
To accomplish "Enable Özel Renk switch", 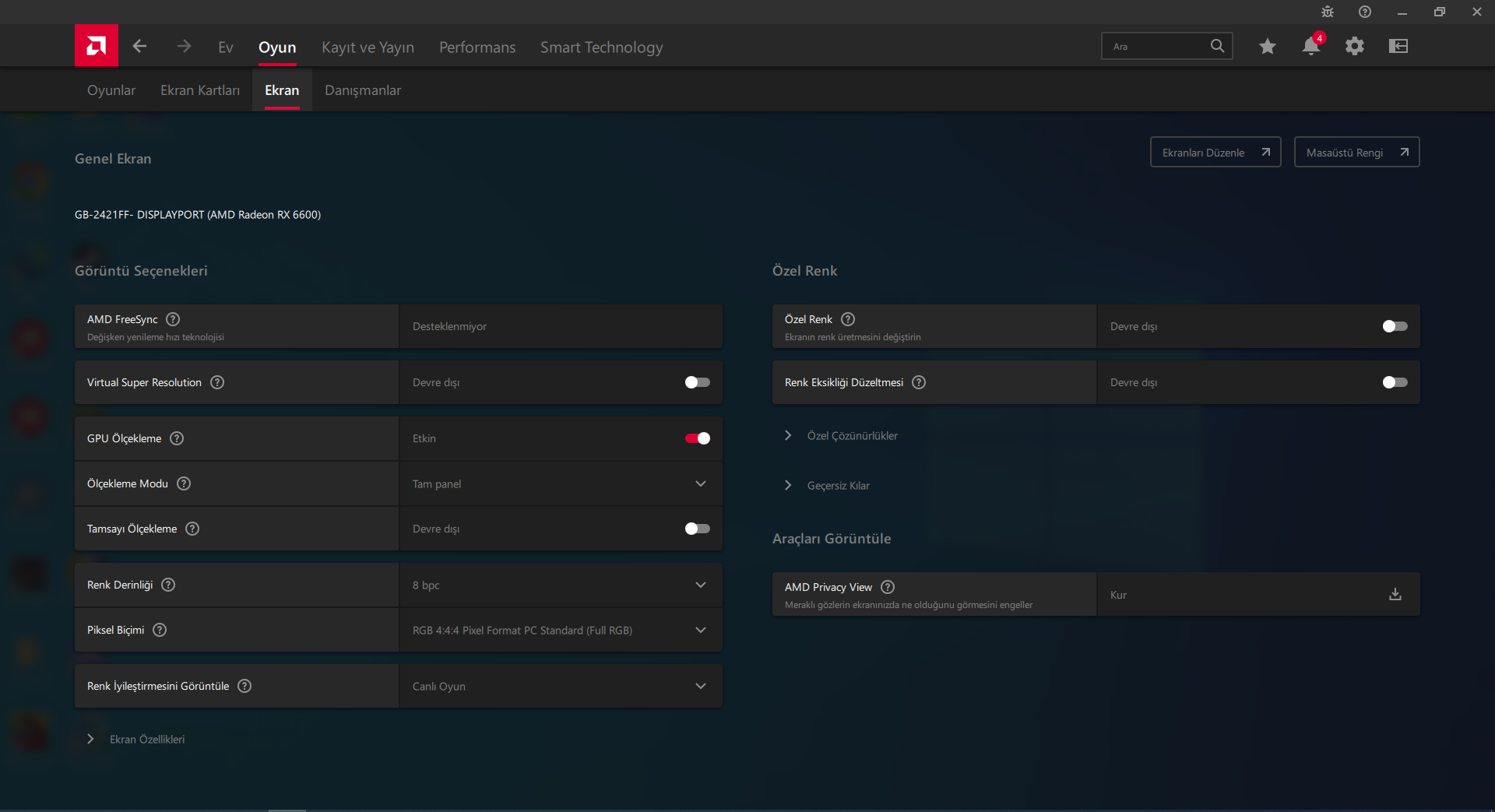I will [x=1395, y=326].
